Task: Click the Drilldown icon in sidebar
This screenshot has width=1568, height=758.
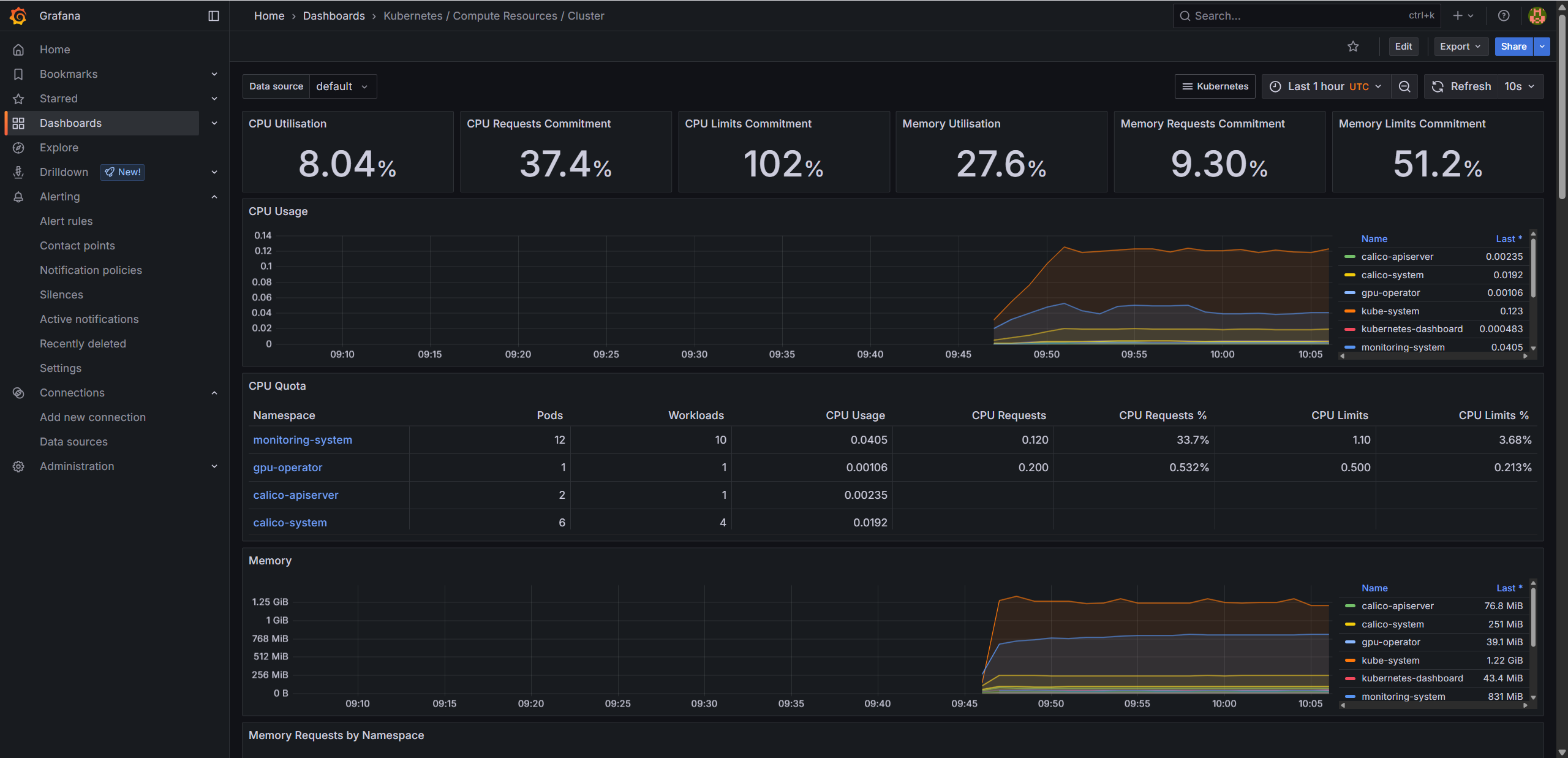Action: tap(18, 172)
